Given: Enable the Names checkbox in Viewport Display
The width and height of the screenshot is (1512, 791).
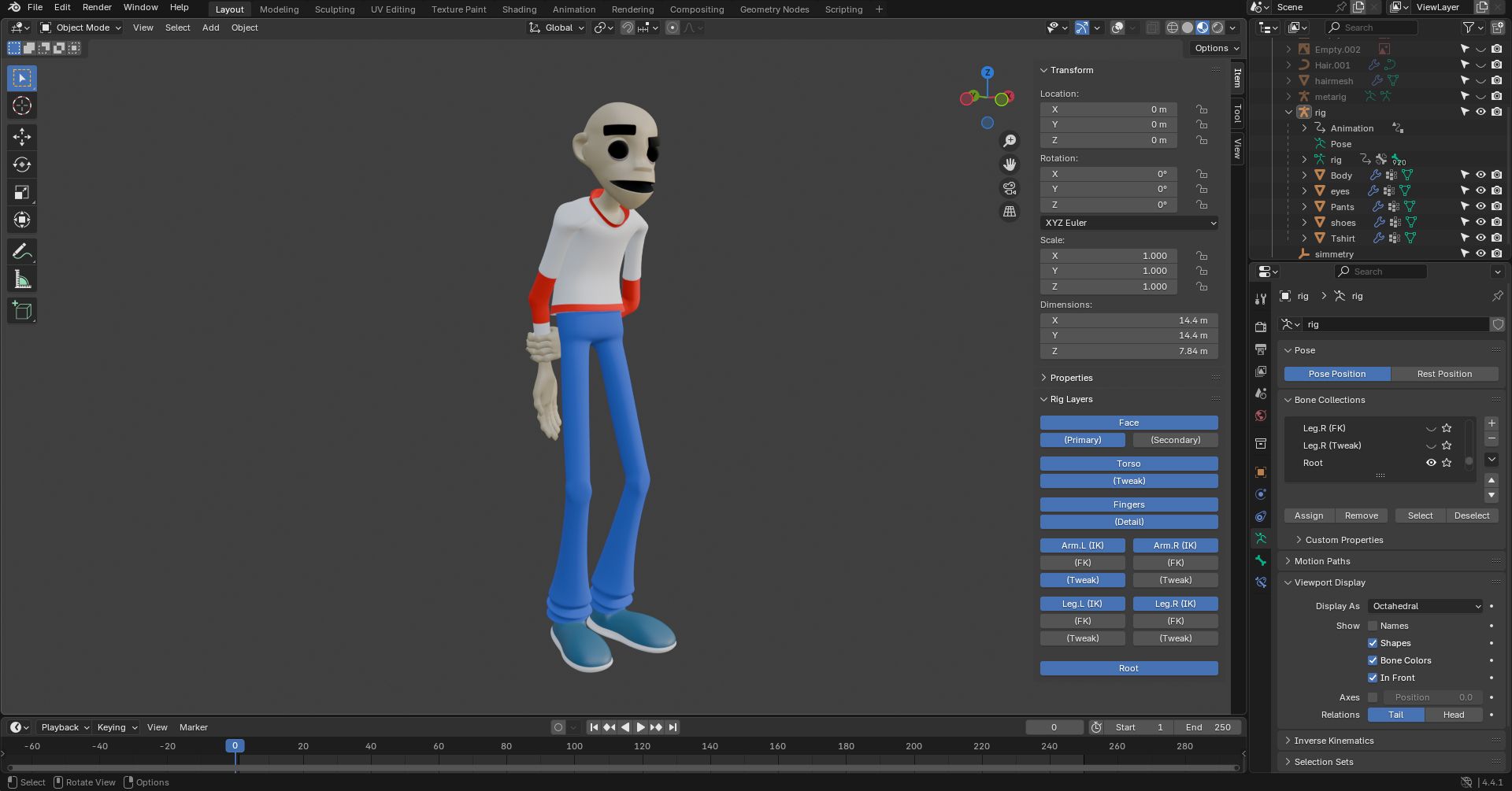Looking at the screenshot, I should point(1373,626).
